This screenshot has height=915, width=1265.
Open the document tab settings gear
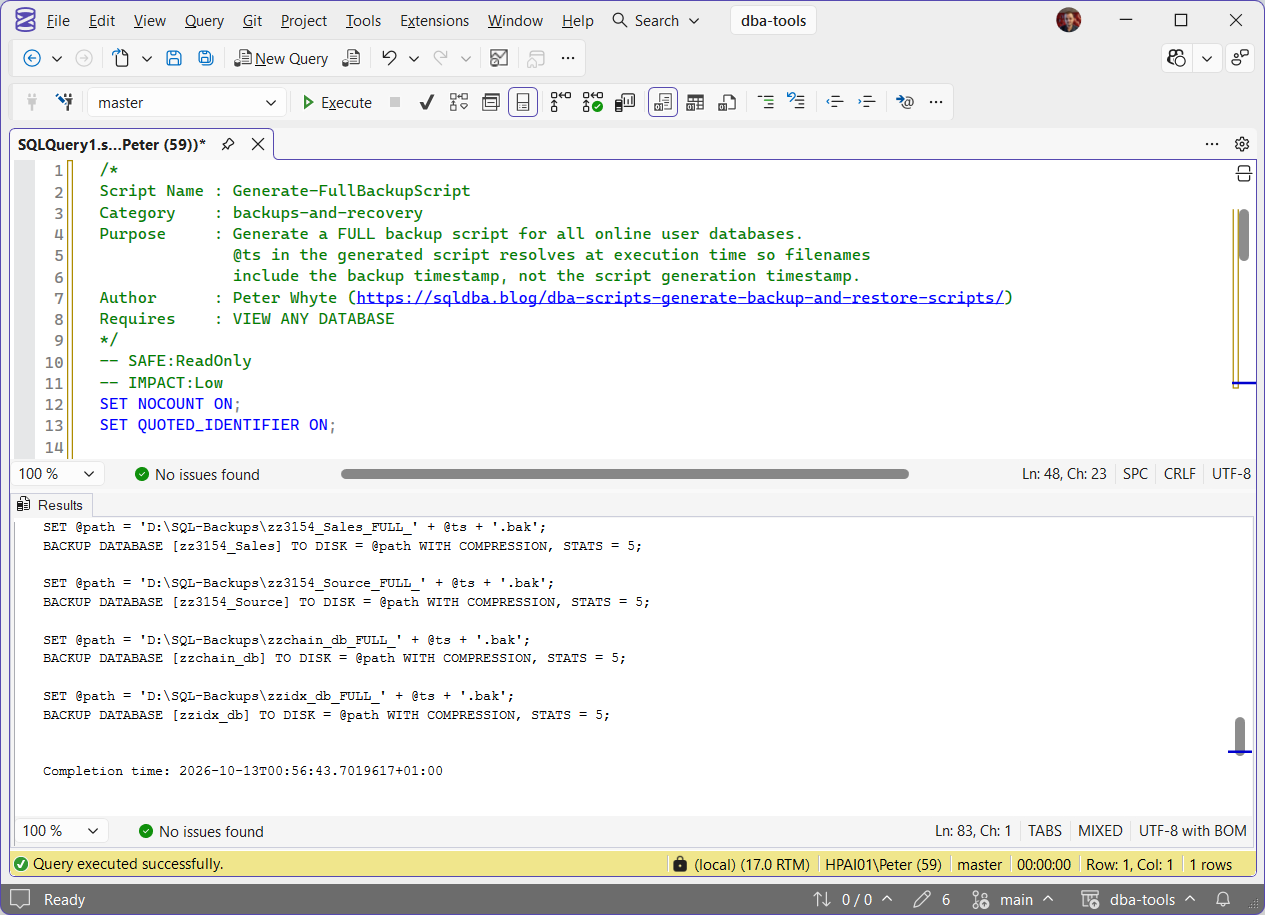[1242, 144]
